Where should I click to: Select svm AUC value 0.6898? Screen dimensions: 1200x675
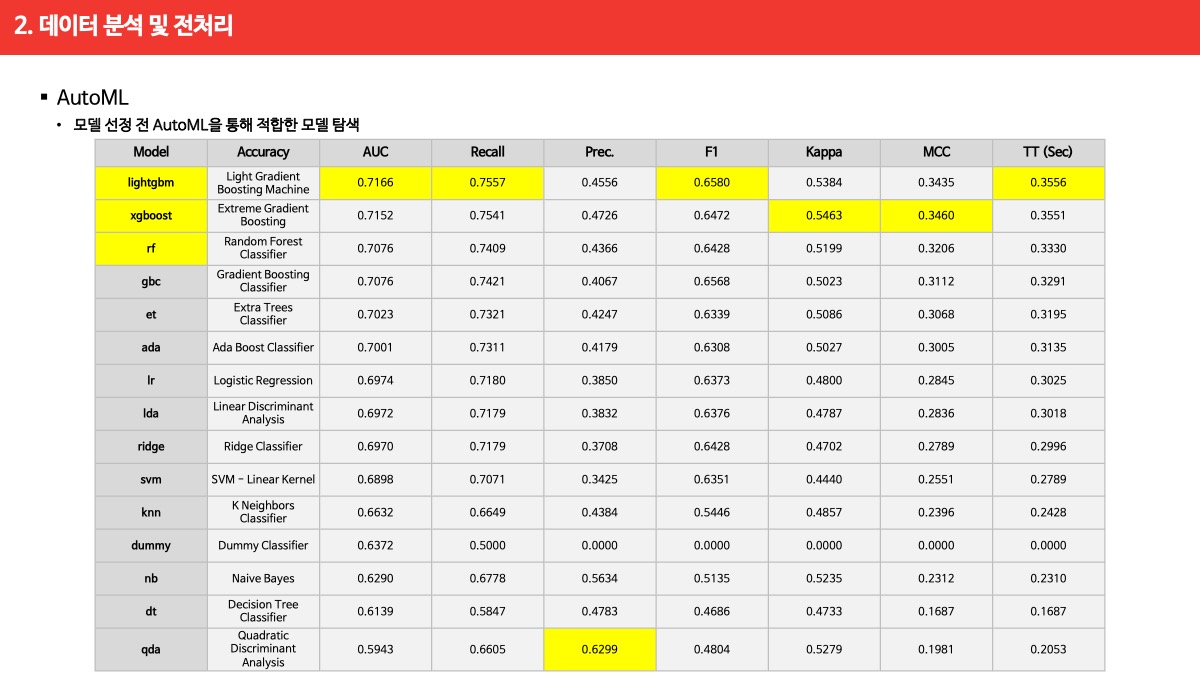click(375, 479)
